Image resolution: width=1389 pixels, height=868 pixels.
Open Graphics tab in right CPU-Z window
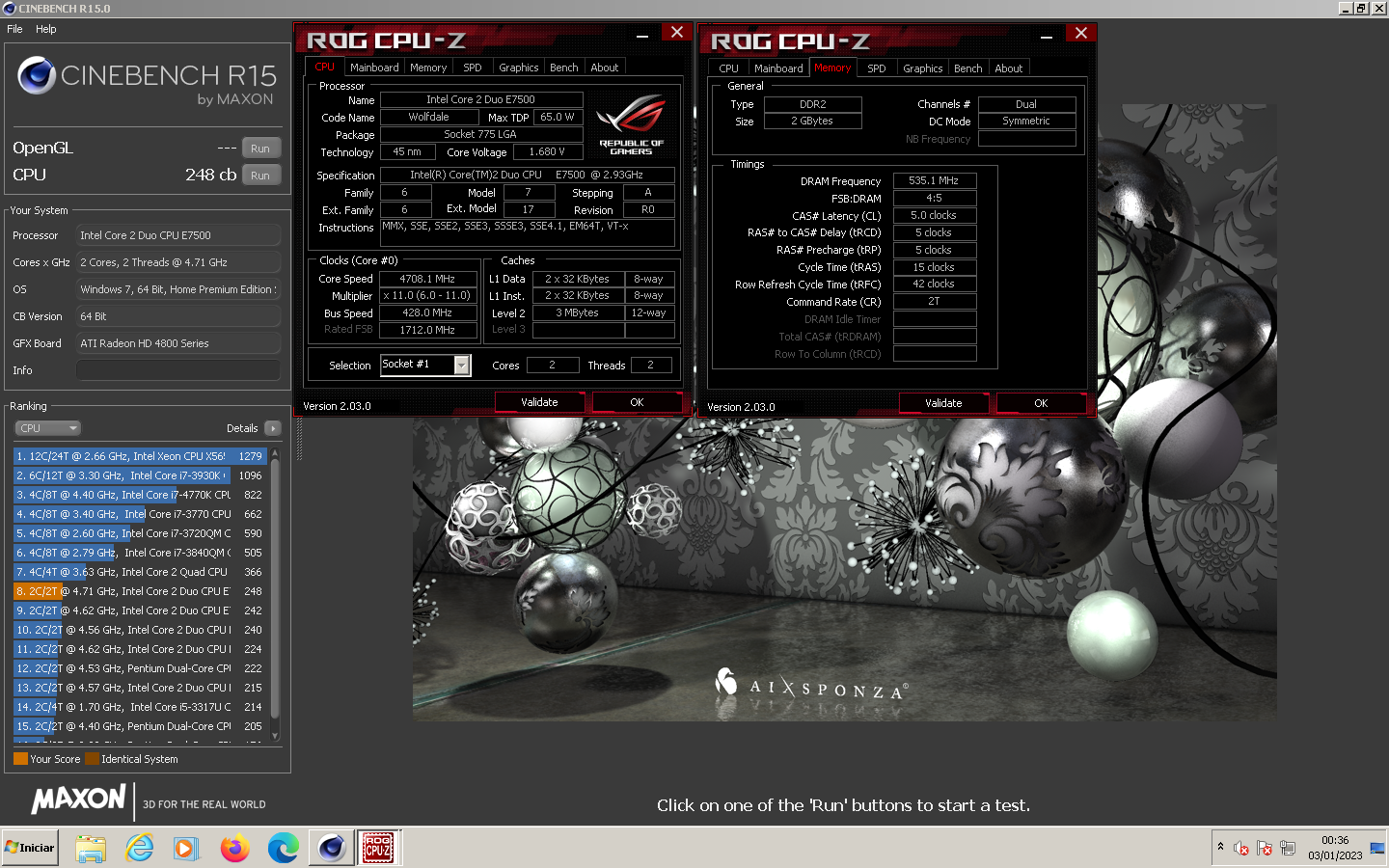(923, 68)
